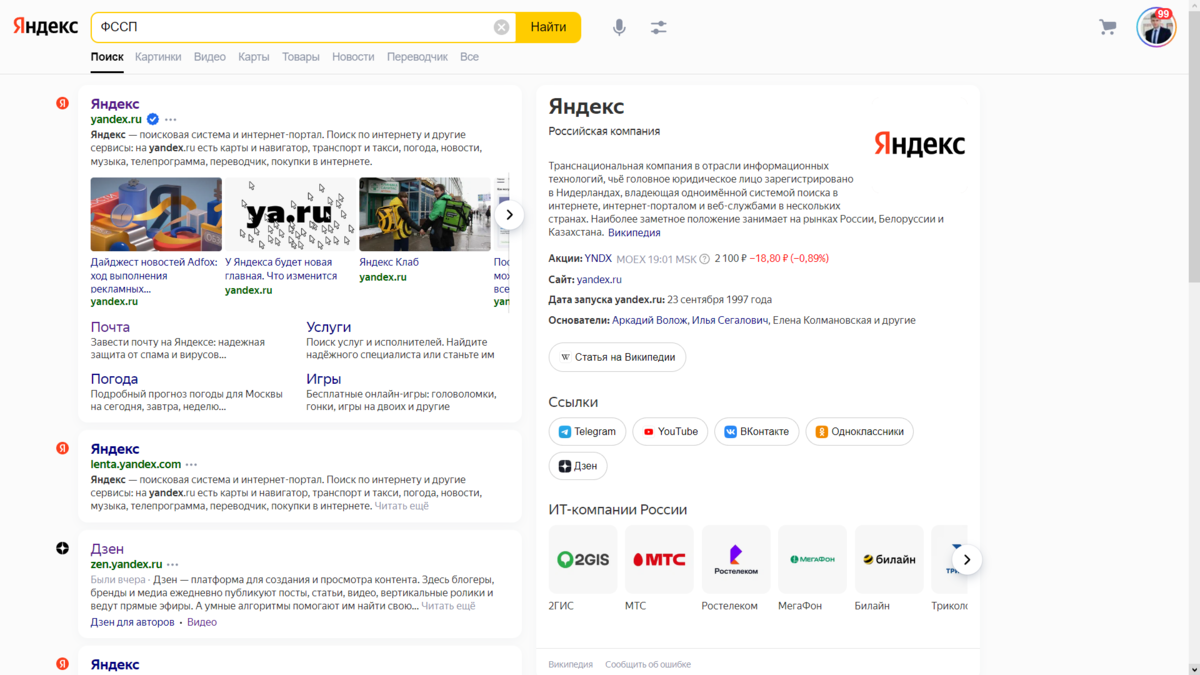The width and height of the screenshot is (1200, 675).
Task: Switch to the Новости tab
Action: [353, 57]
